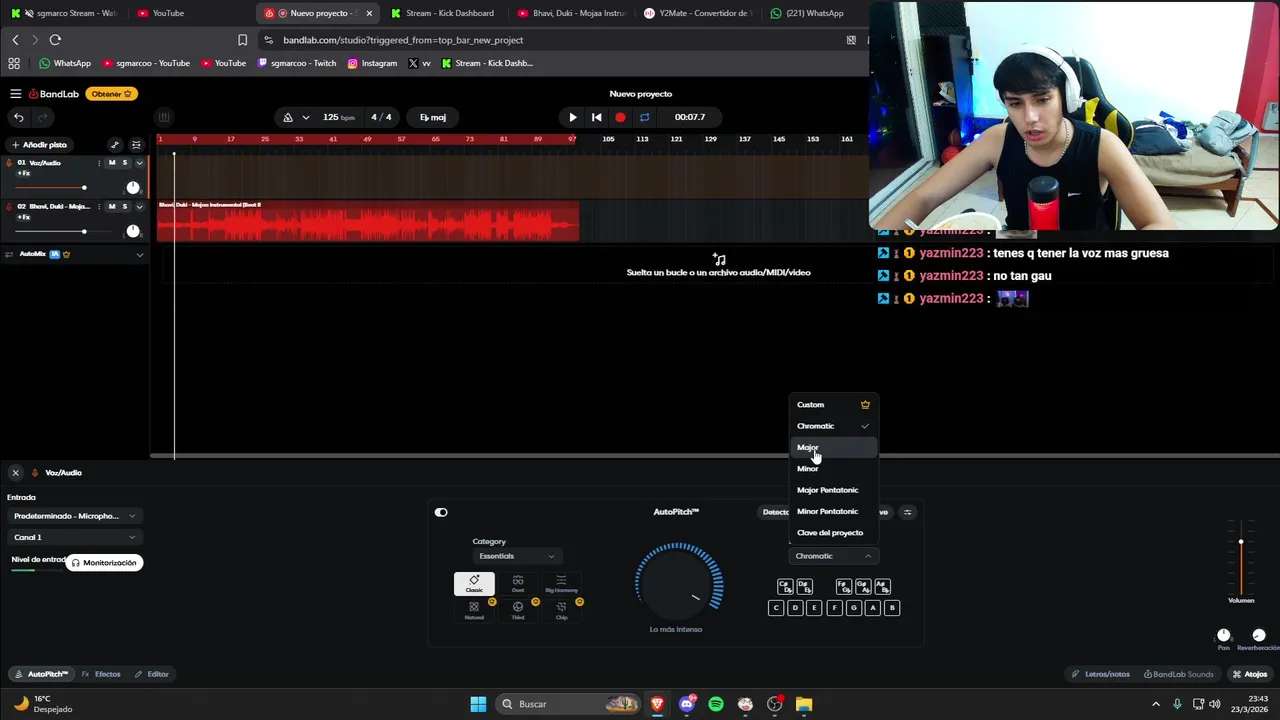Choose Clave del proyecto option
1280x720 pixels.
coord(833,532)
